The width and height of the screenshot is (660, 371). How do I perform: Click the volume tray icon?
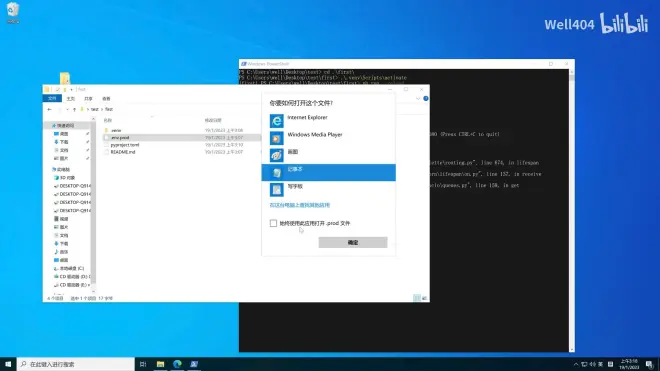(593, 364)
